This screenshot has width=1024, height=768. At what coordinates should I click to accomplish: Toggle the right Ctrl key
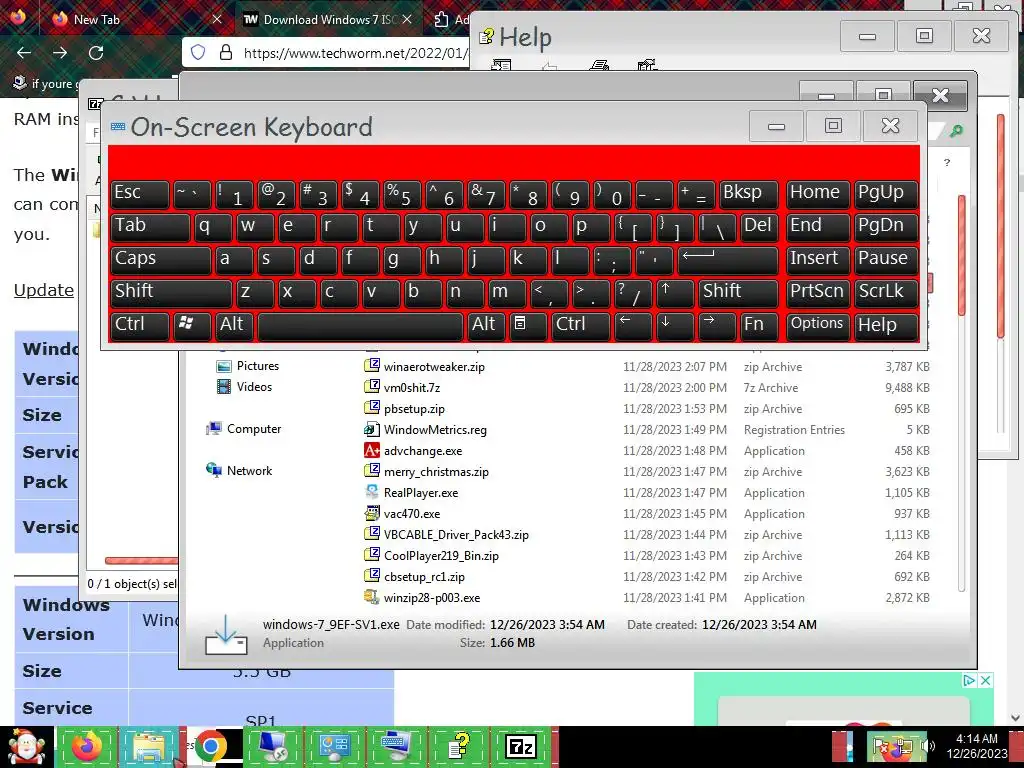click(581, 327)
